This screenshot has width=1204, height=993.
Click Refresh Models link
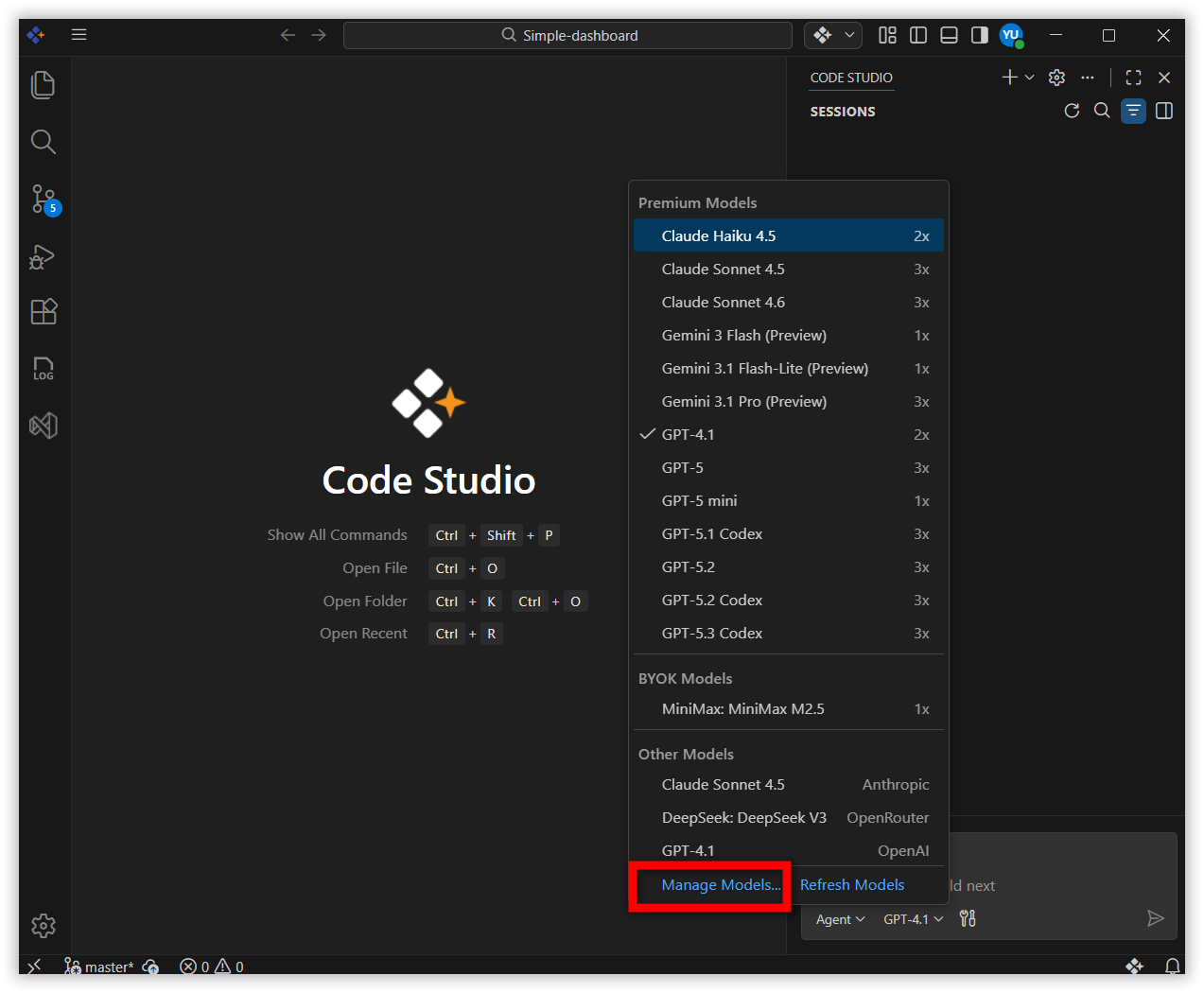click(x=852, y=884)
